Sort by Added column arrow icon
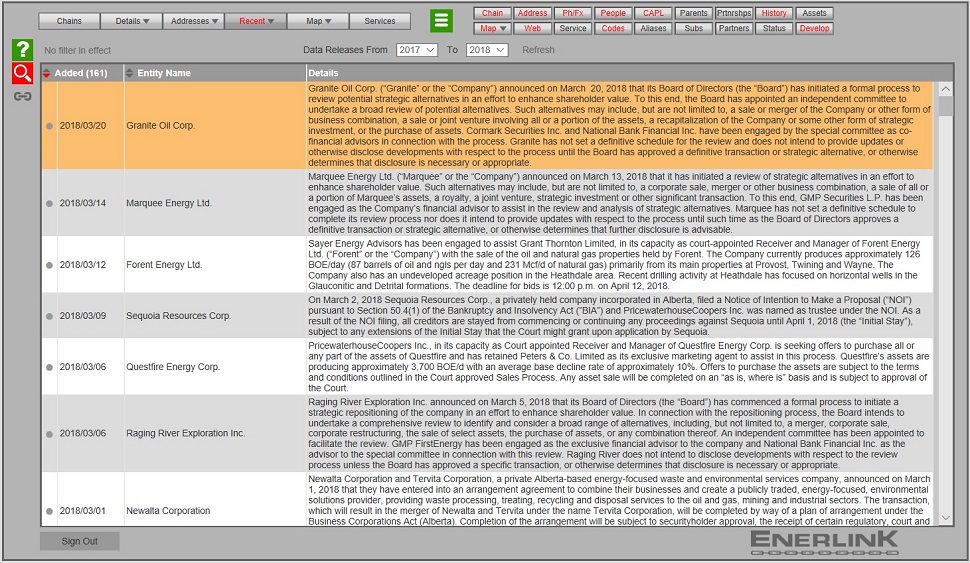 46,73
